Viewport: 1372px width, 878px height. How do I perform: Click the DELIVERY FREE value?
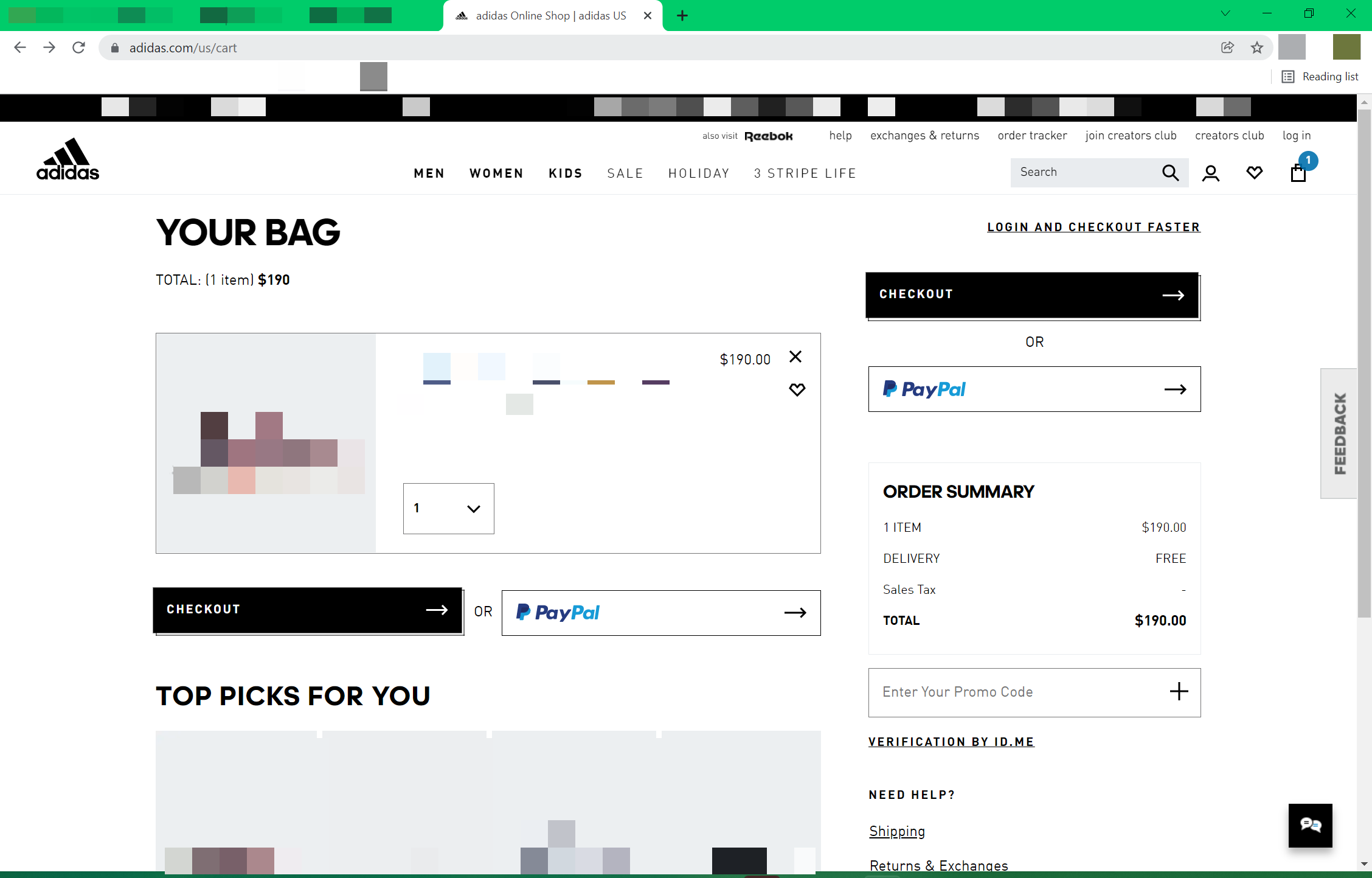pyautogui.click(x=1171, y=559)
